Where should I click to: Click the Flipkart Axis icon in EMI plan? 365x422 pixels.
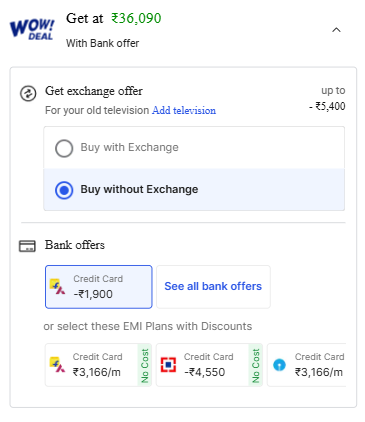[x=57, y=365]
